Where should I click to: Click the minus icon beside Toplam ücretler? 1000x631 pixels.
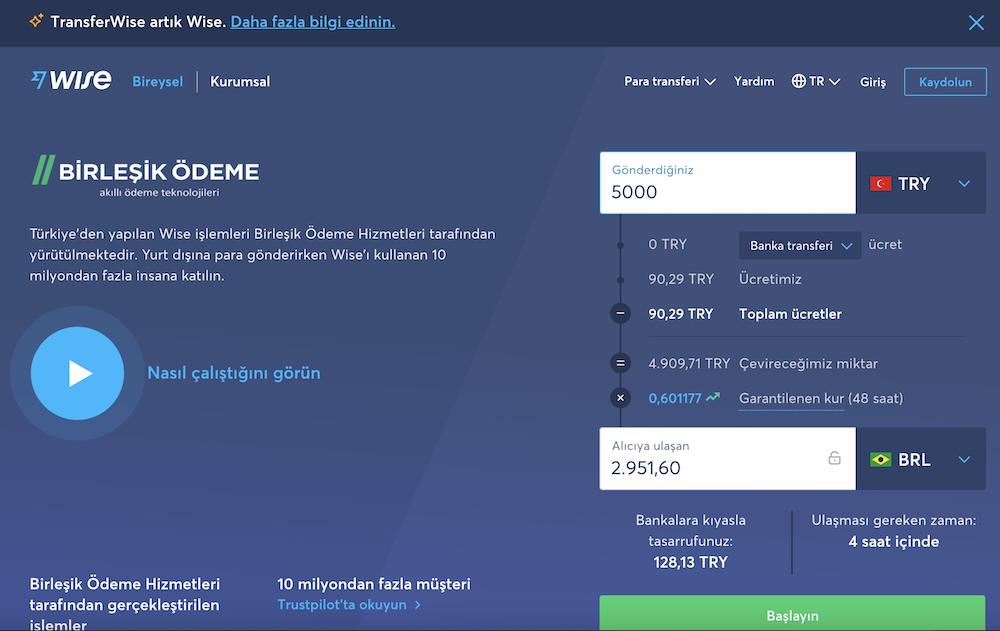coord(621,313)
